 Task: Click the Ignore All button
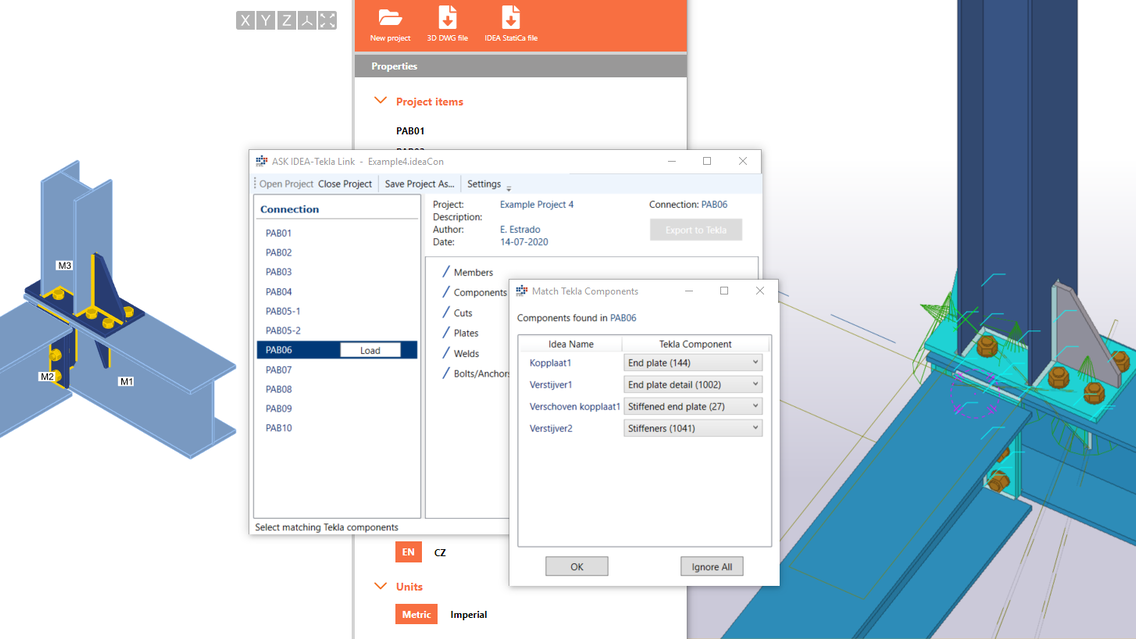click(x=711, y=567)
